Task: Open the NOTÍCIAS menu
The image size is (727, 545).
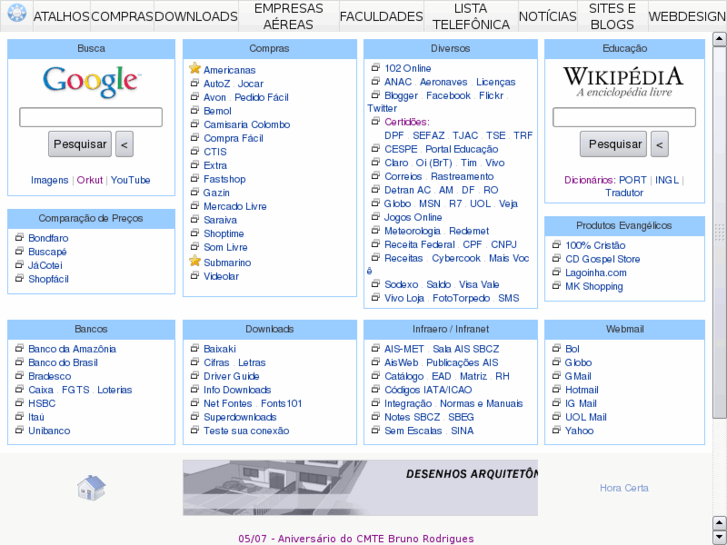Action: [x=548, y=16]
